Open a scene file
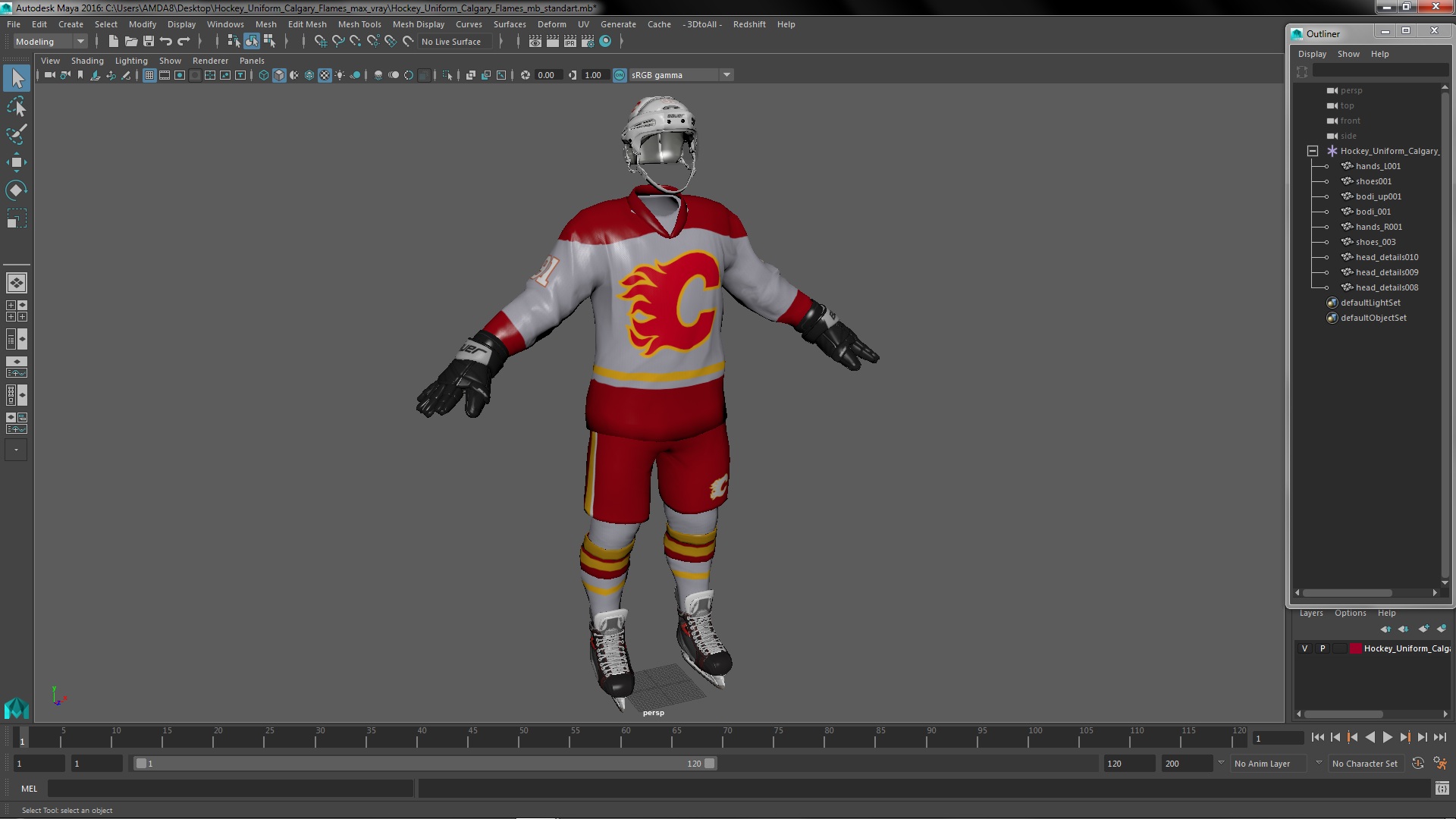 (131, 42)
